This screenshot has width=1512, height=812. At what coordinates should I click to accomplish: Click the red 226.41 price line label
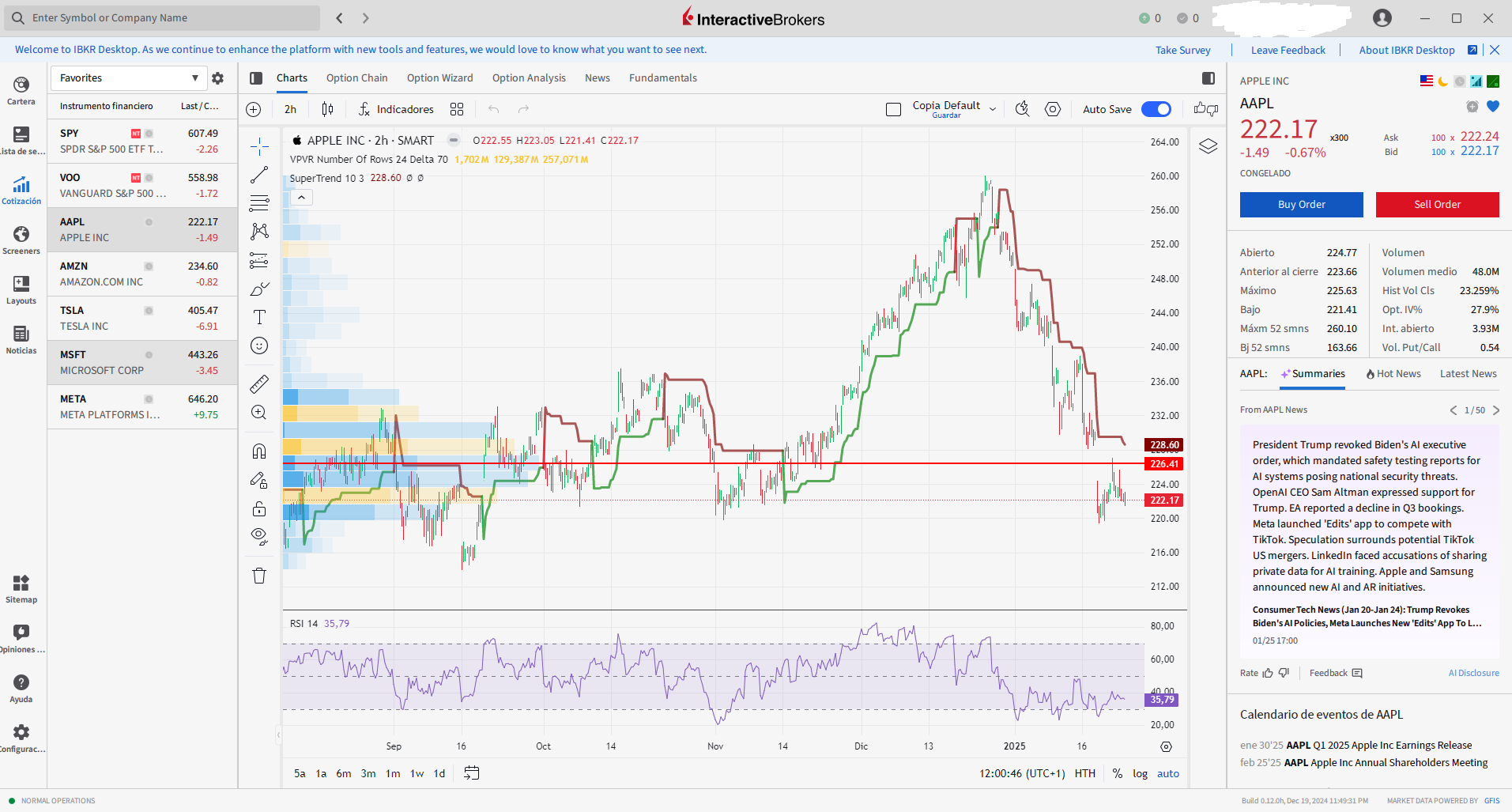pyautogui.click(x=1163, y=464)
